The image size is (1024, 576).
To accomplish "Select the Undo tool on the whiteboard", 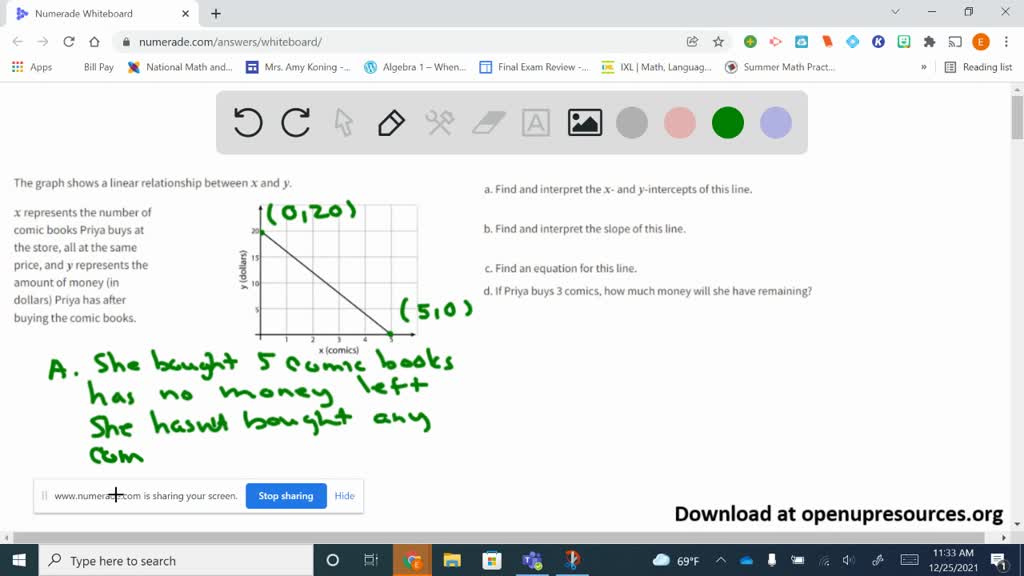I will pyautogui.click(x=247, y=122).
